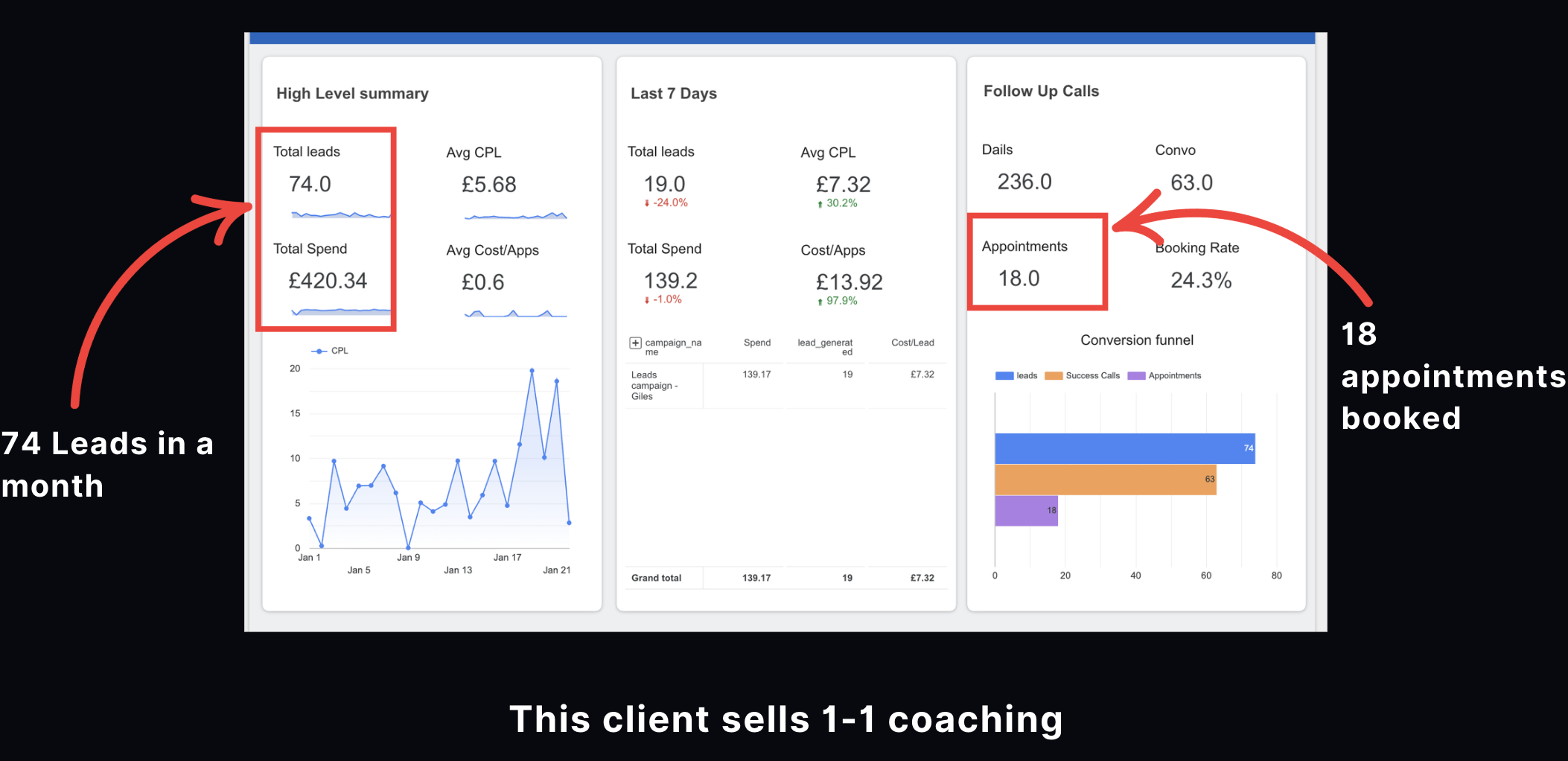Sort table by Cost/Lead column header
Image resolution: width=1568 pixels, height=761 pixels.
coord(913,343)
